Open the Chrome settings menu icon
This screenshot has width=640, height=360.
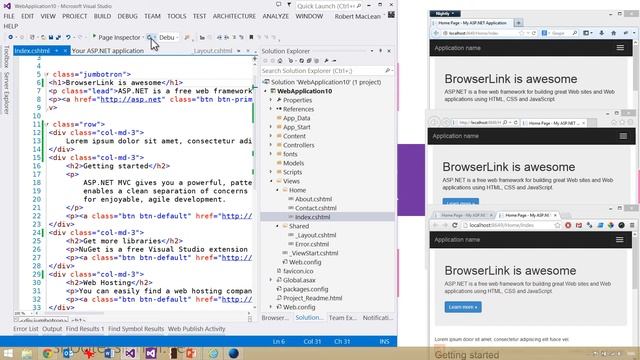tap(632, 225)
